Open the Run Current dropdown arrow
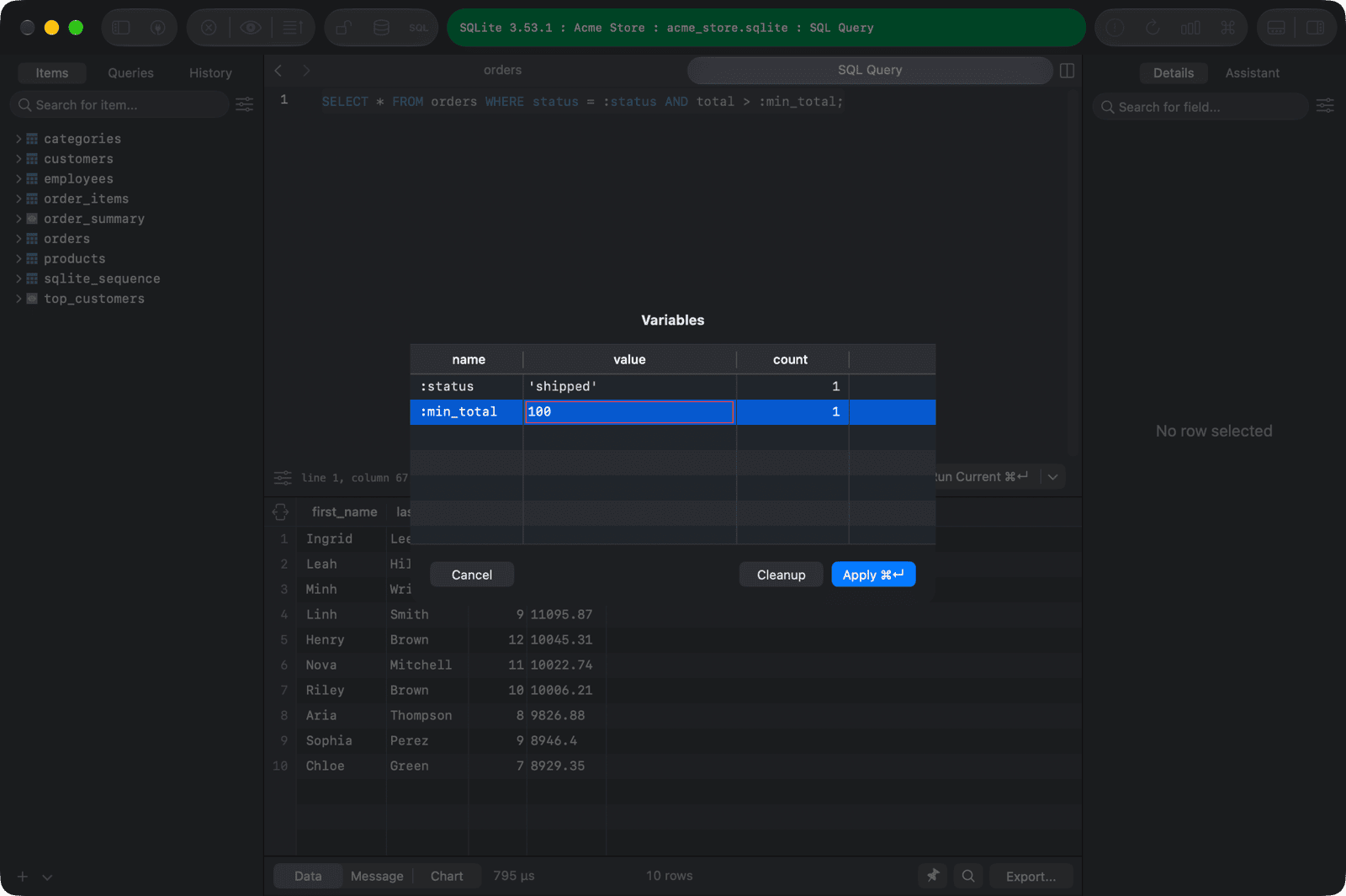This screenshot has height=896, width=1346. coord(1052,477)
